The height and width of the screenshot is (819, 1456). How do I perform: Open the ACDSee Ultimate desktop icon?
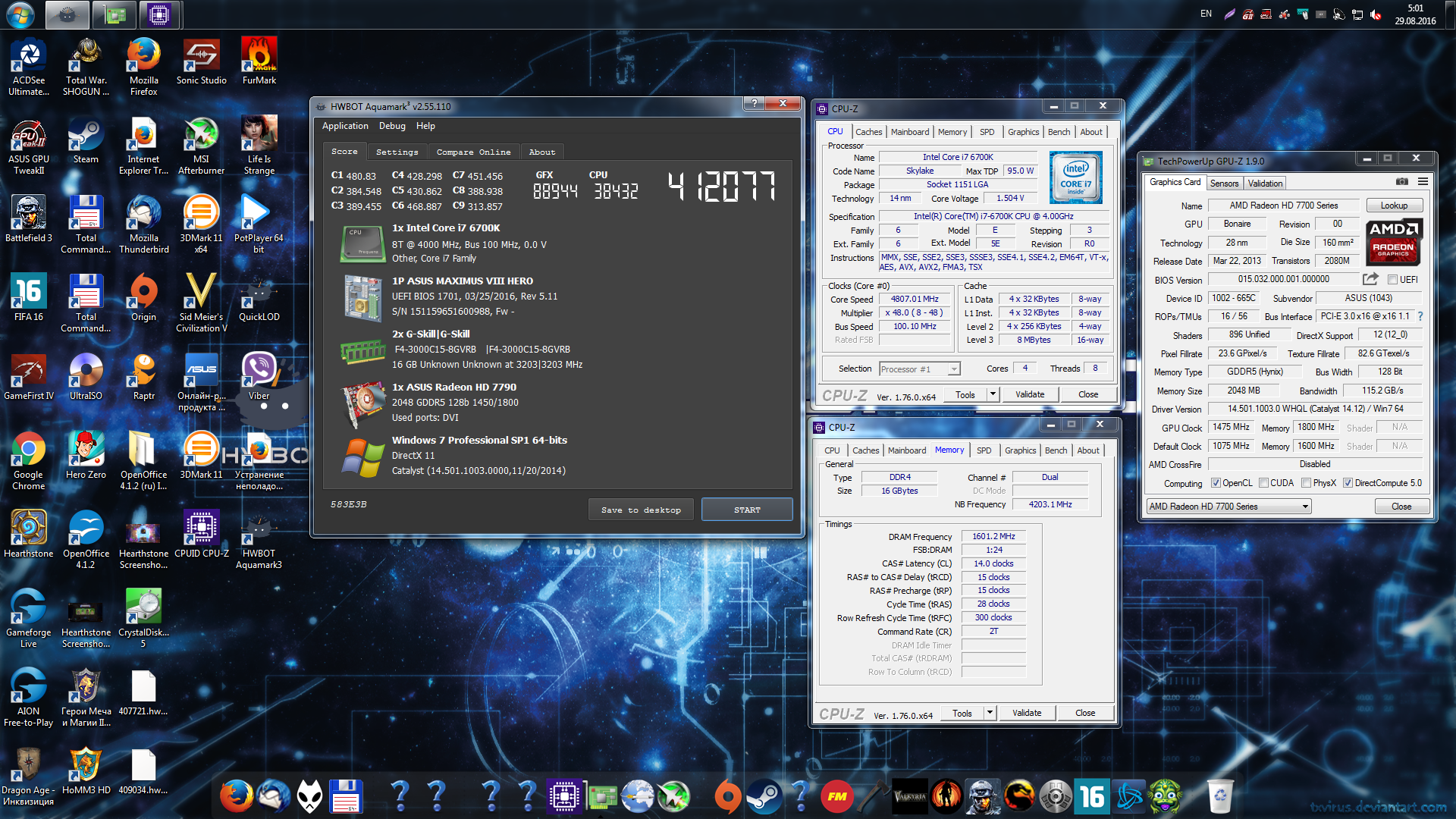pos(29,67)
